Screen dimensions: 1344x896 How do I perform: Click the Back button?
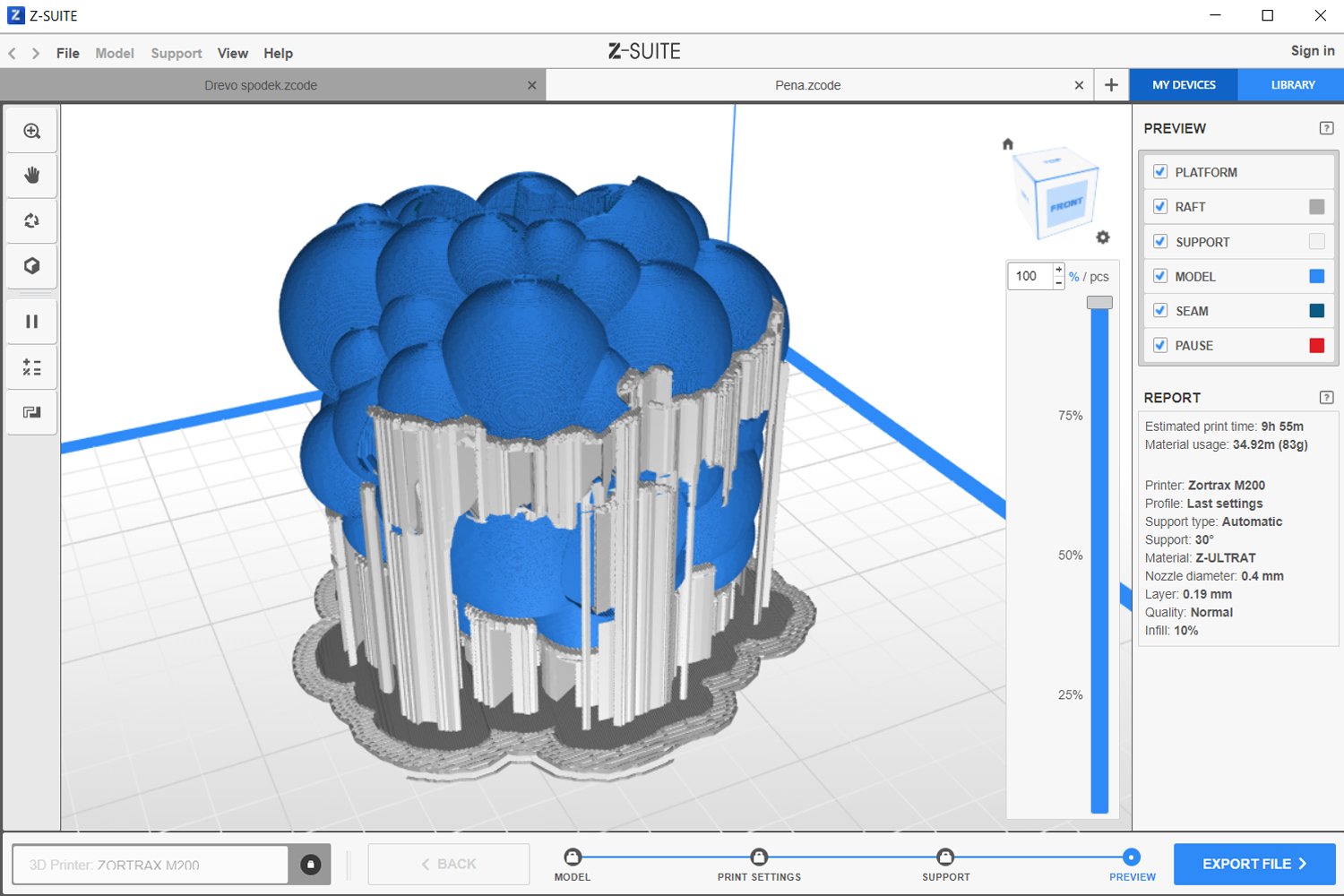tap(448, 864)
